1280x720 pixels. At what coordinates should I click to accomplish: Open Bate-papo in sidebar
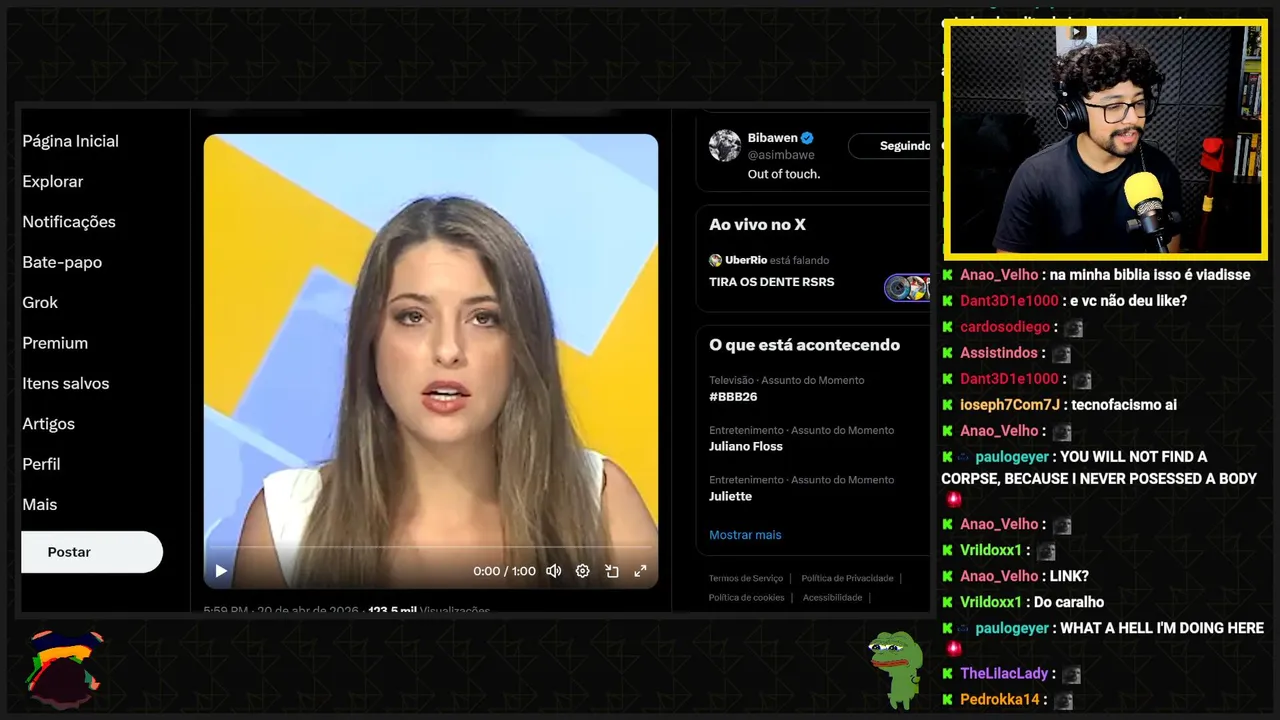coord(62,262)
